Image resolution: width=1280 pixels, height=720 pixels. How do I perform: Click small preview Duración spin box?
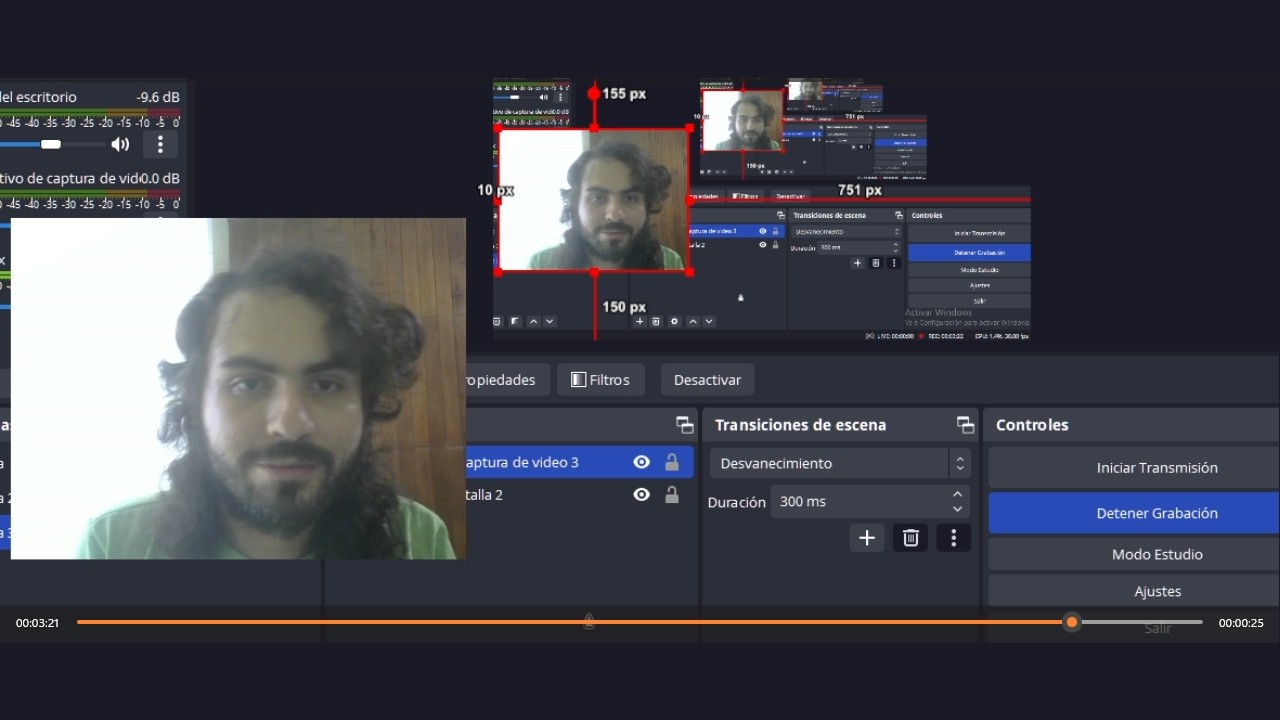click(x=859, y=247)
